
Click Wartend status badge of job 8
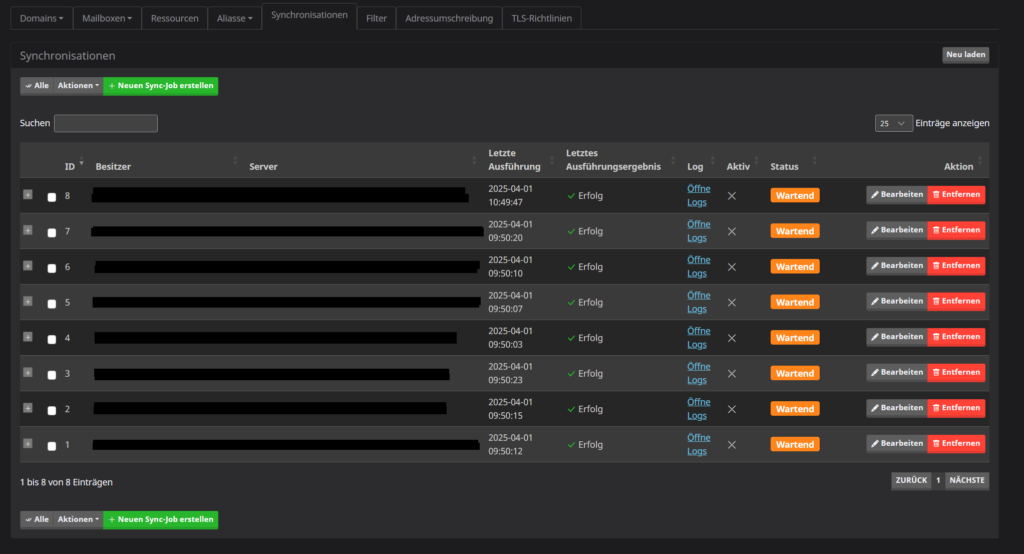pyautogui.click(x=795, y=195)
